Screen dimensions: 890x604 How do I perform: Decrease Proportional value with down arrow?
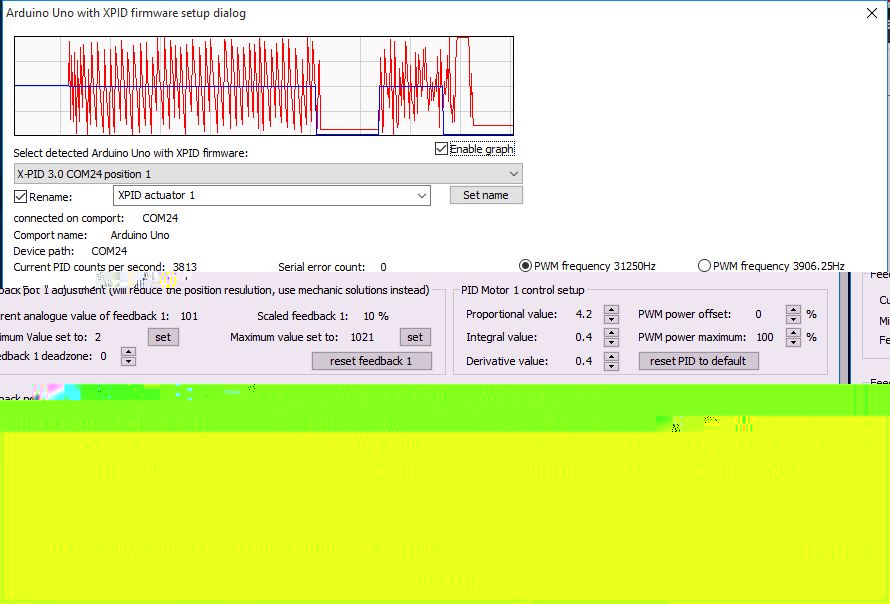coord(612,319)
